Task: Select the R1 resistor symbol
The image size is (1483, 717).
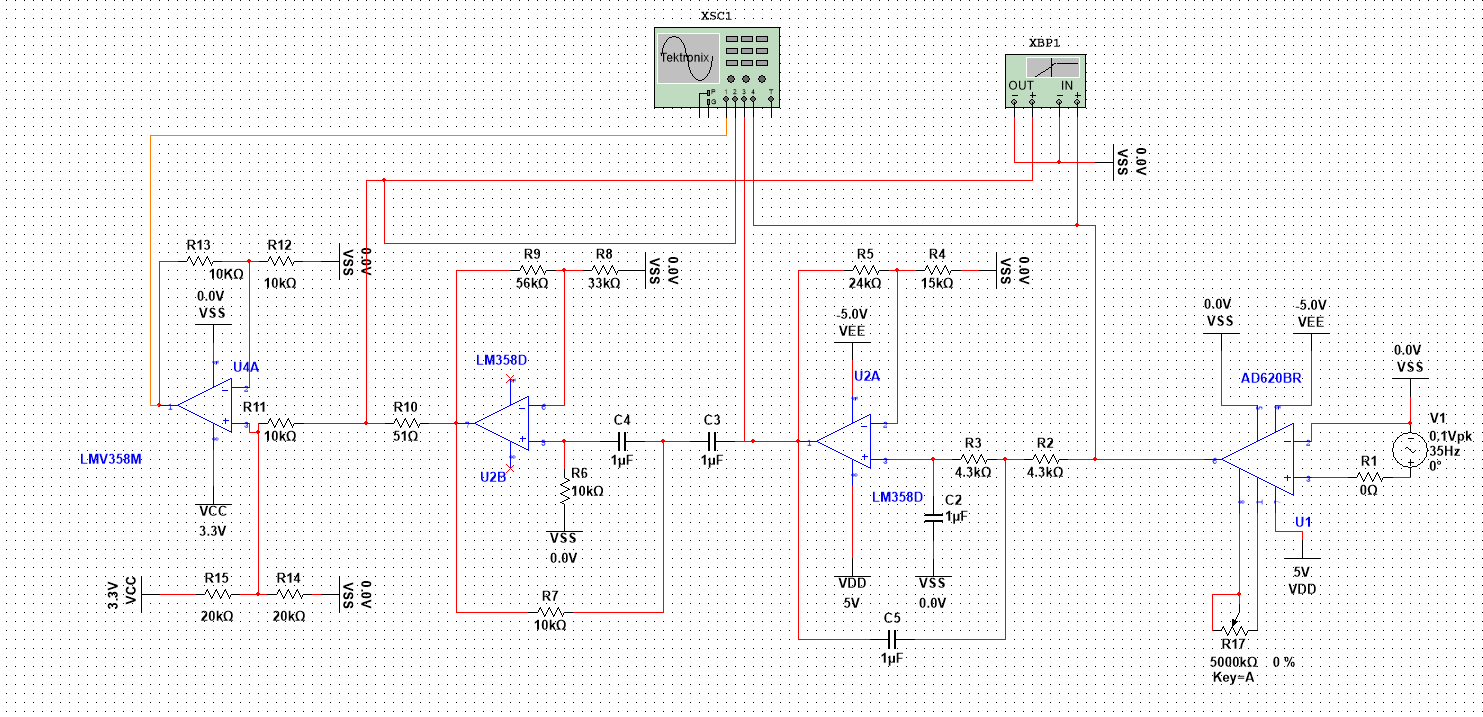Action: tap(1368, 477)
